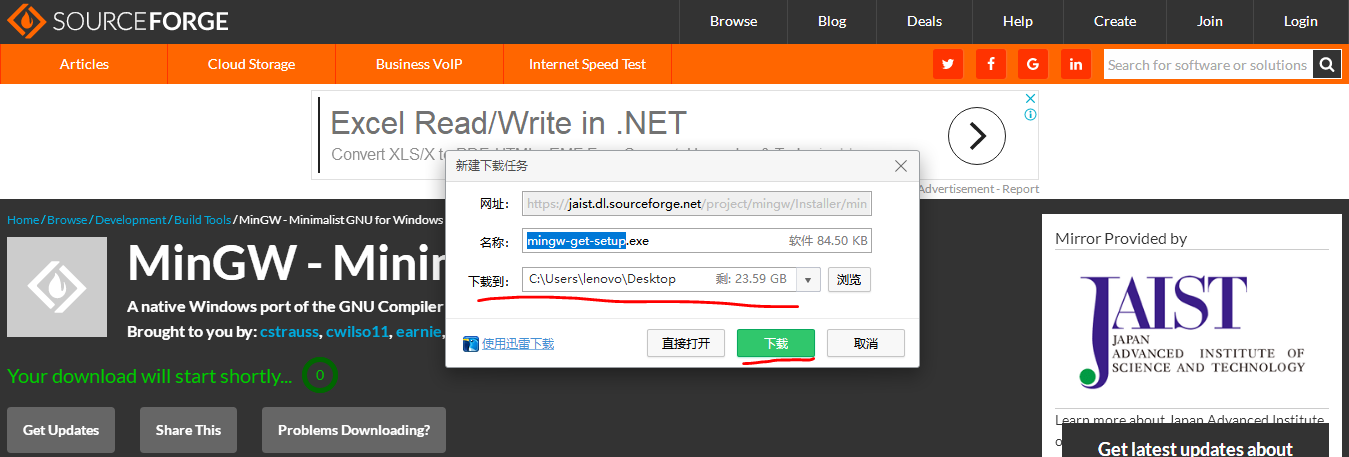
Task: Click the 浏览 browse button
Action: point(849,279)
